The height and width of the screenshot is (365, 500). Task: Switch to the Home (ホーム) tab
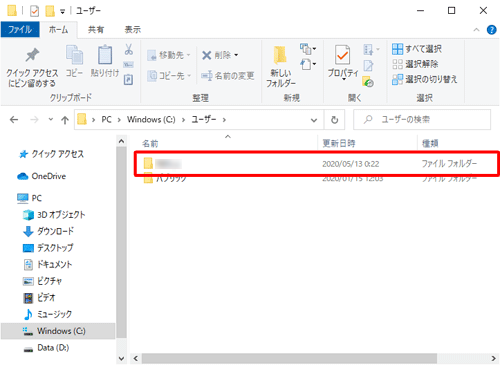pyautogui.click(x=58, y=30)
